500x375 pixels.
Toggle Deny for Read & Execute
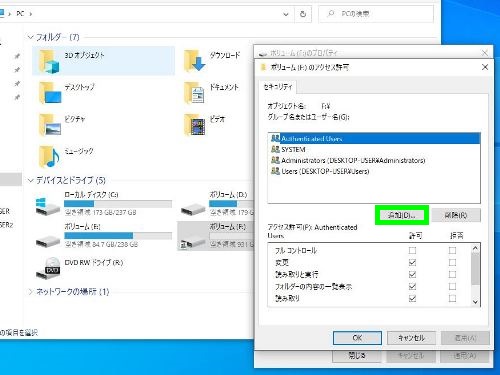point(452,274)
